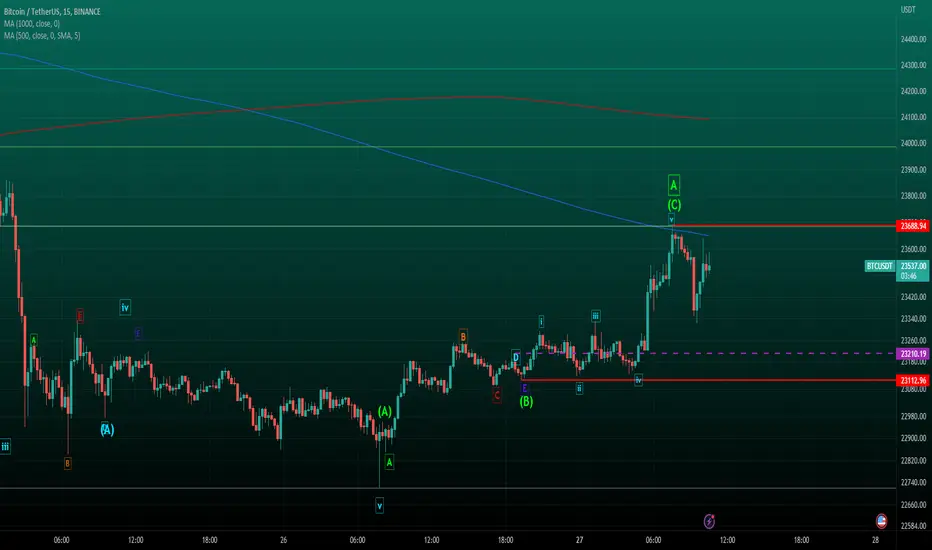Click the 23340.00 price axis value

coord(914,319)
